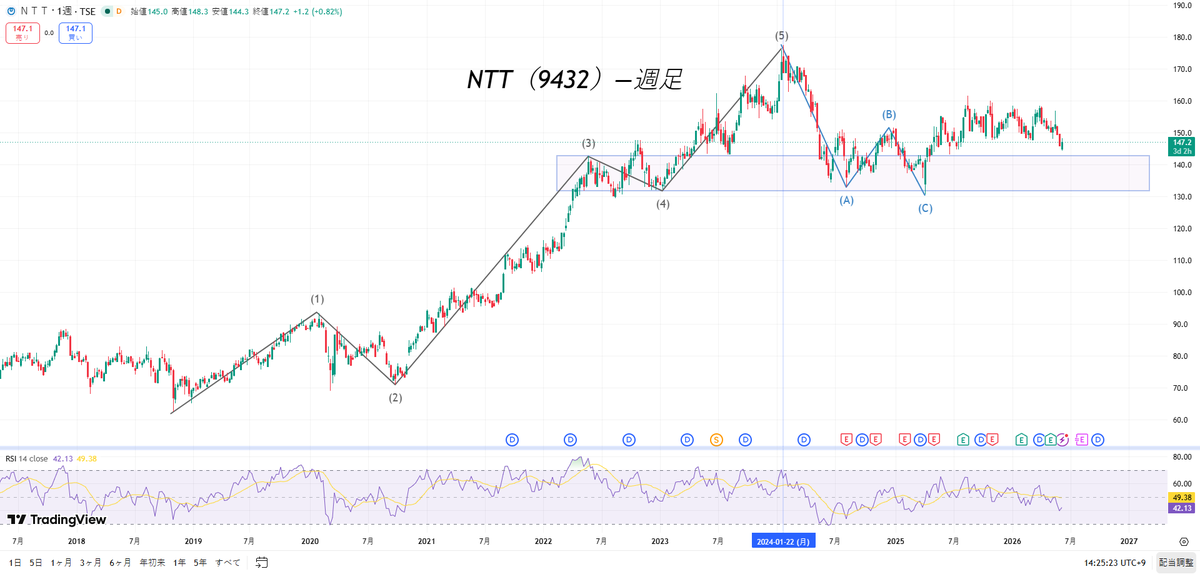
Task: Click the 190.0 price scale label
Action: coord(1182,6)
